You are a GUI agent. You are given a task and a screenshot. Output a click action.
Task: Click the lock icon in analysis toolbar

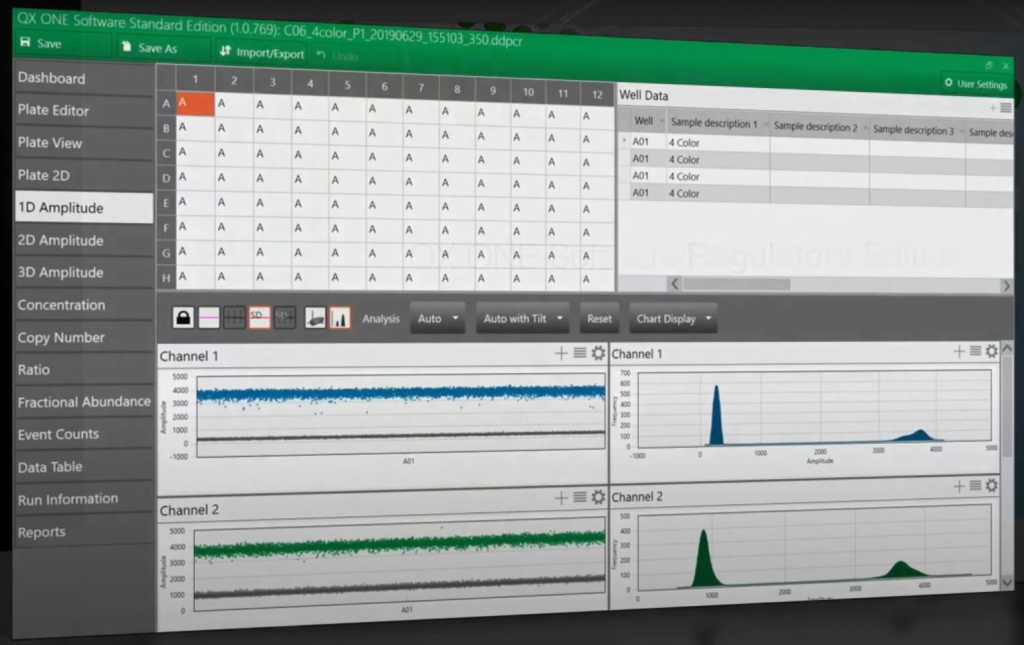(x=183, y=317)
